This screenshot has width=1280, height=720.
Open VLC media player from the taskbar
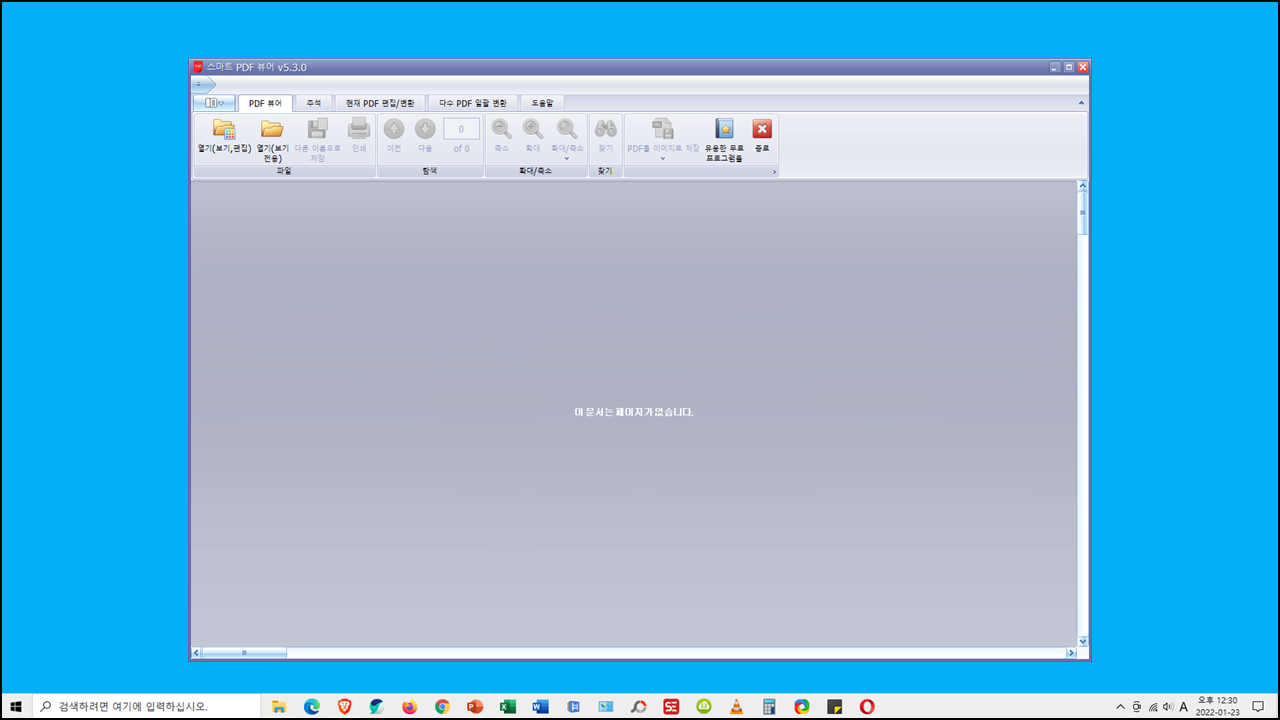click(x=736, y=706)
